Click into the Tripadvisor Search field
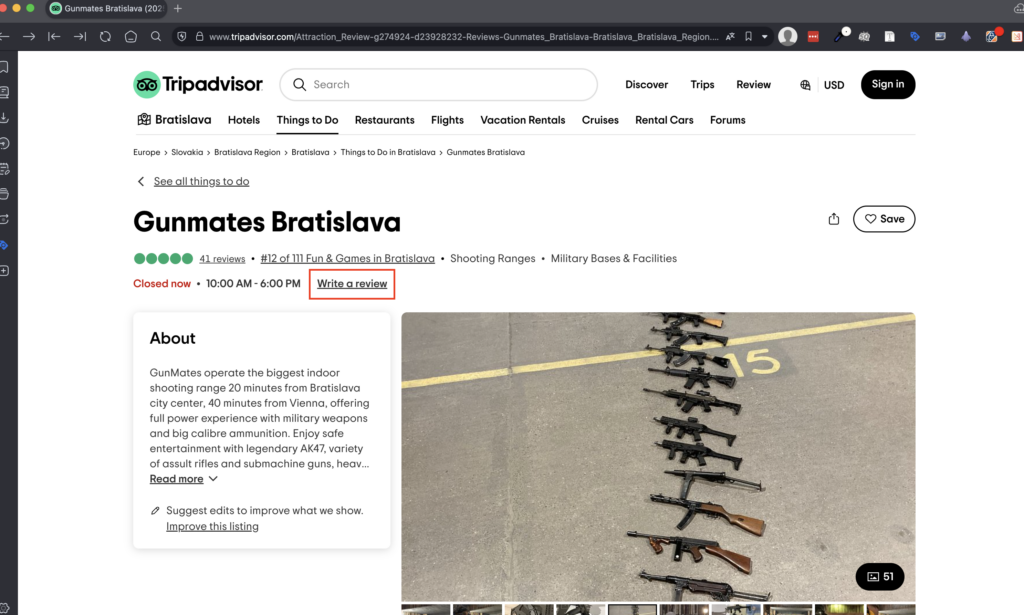This screenshot has height=615, width=1024. click(439, 84)
